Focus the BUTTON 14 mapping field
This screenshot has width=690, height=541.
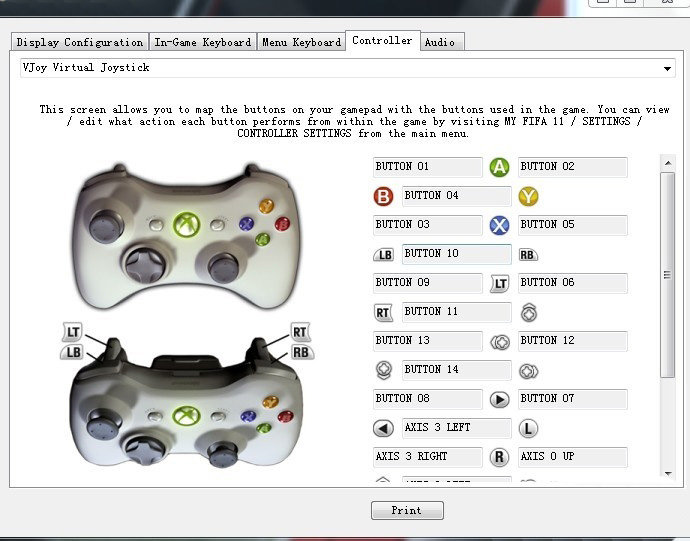[457, 371]
